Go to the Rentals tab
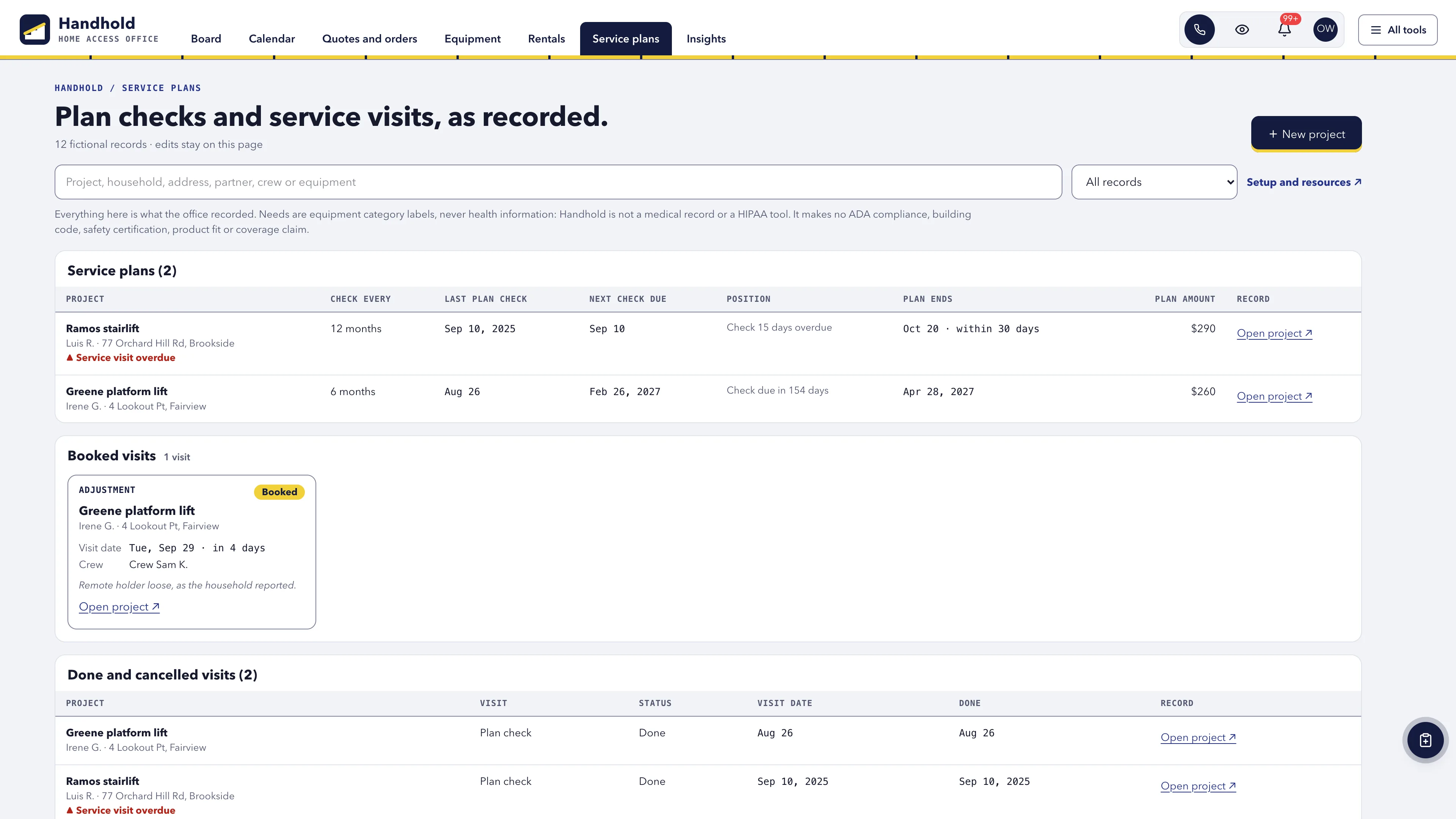The width and height of the screenshot is (1456, 819). point(546,38)
